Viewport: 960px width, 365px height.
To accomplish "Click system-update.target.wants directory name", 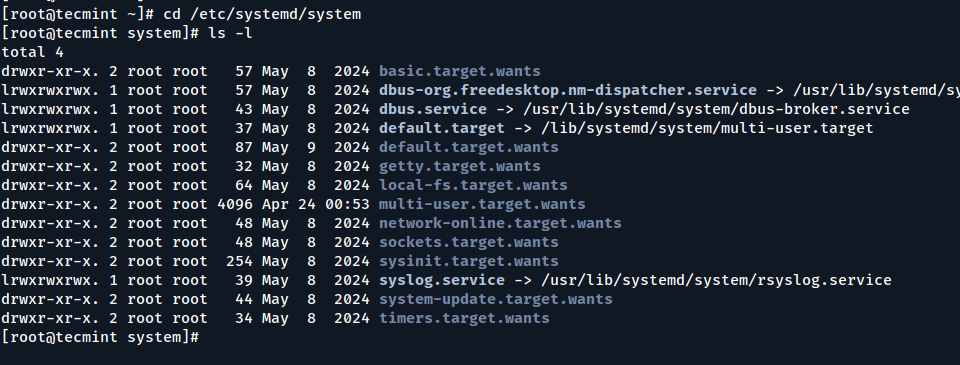I will [x=495, y=299].
